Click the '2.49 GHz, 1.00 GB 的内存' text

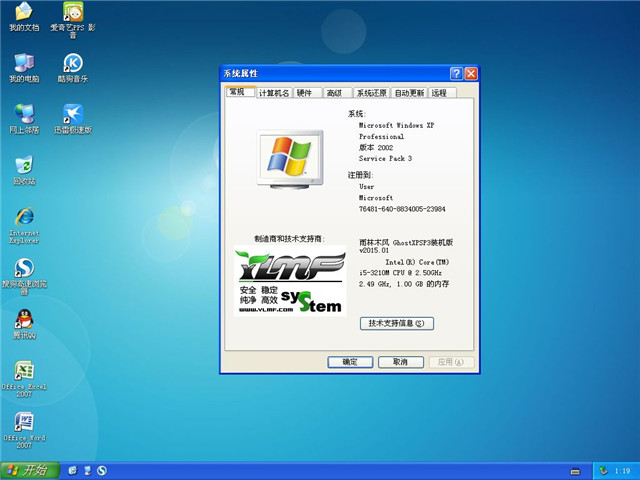tap(404, 284)
